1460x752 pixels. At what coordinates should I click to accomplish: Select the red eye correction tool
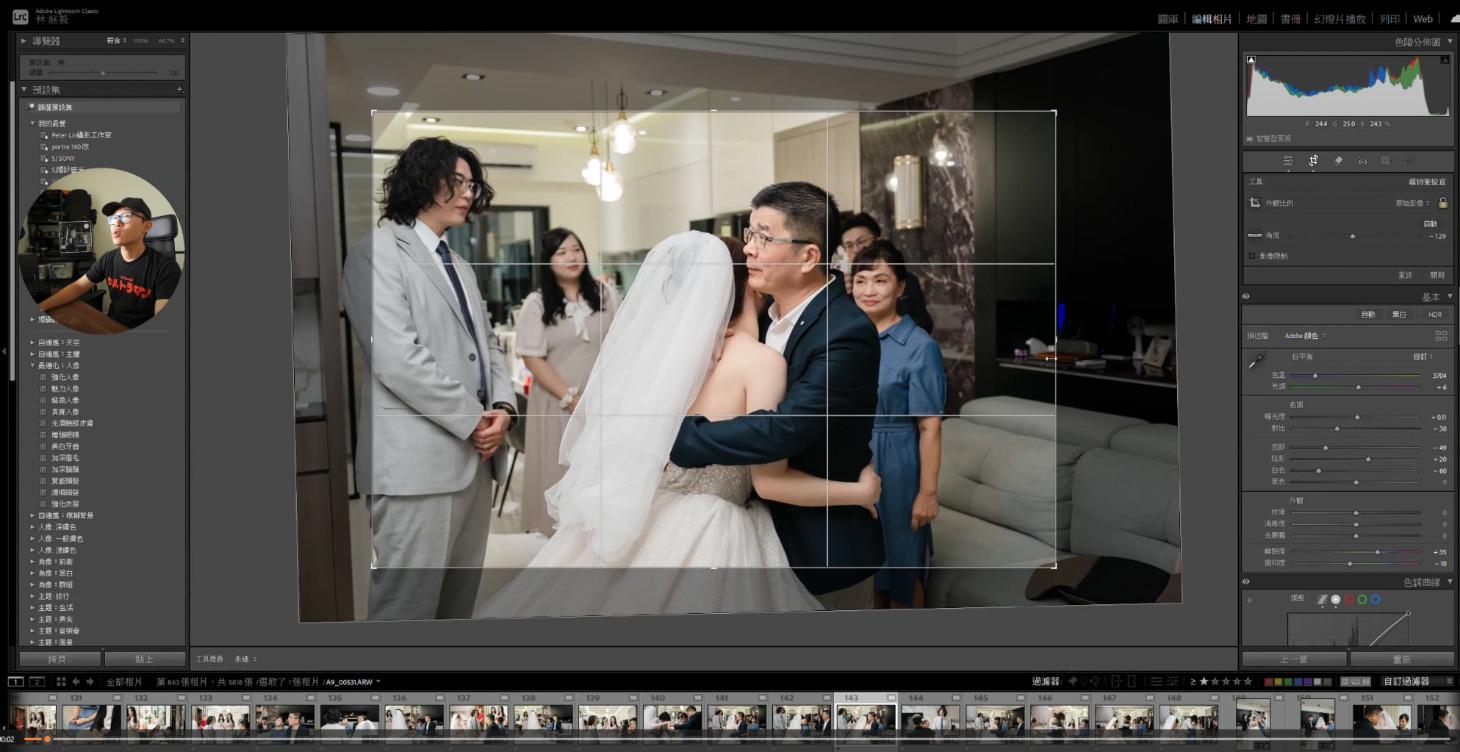pos(1362,160)
